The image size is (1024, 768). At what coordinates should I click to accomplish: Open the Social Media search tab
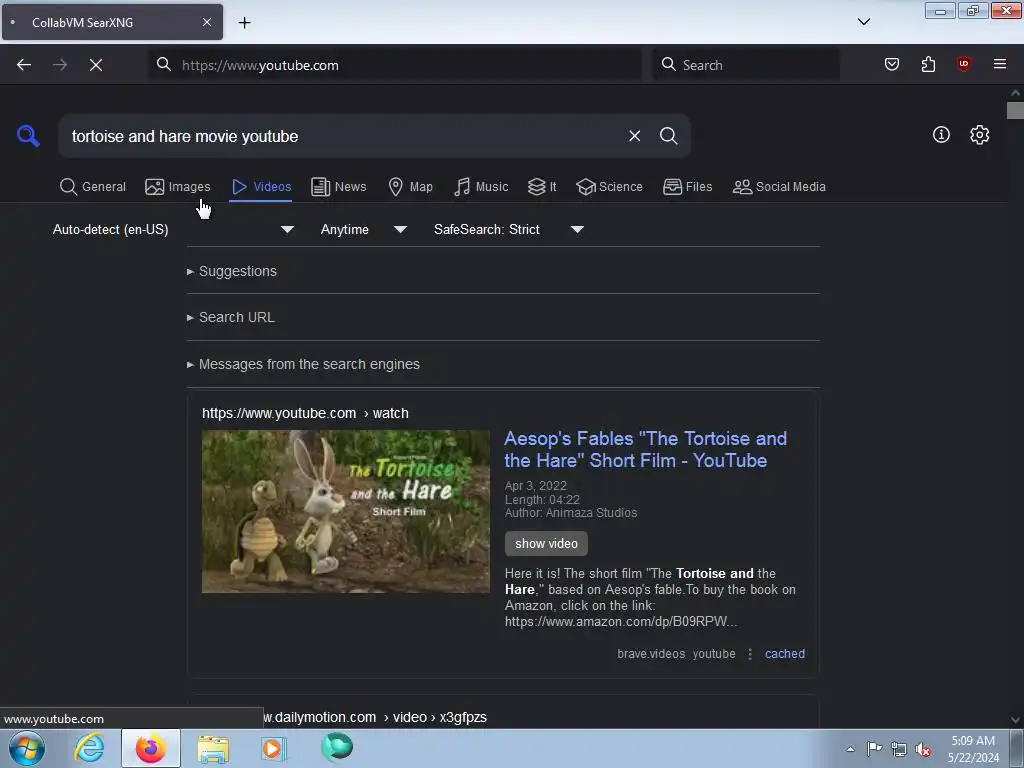click(x=779, y=187)
